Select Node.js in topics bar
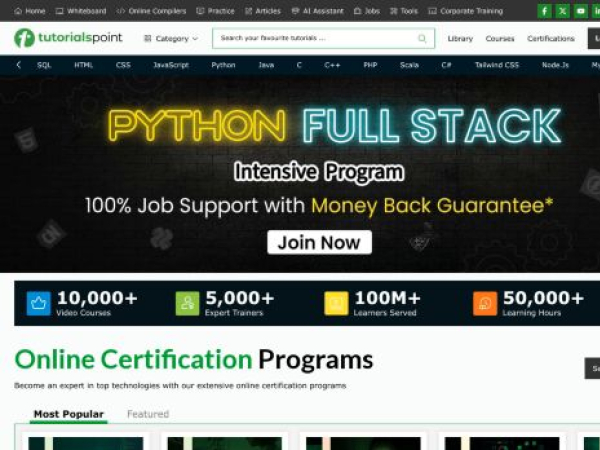The image size is (600, 450). [555, 65]
